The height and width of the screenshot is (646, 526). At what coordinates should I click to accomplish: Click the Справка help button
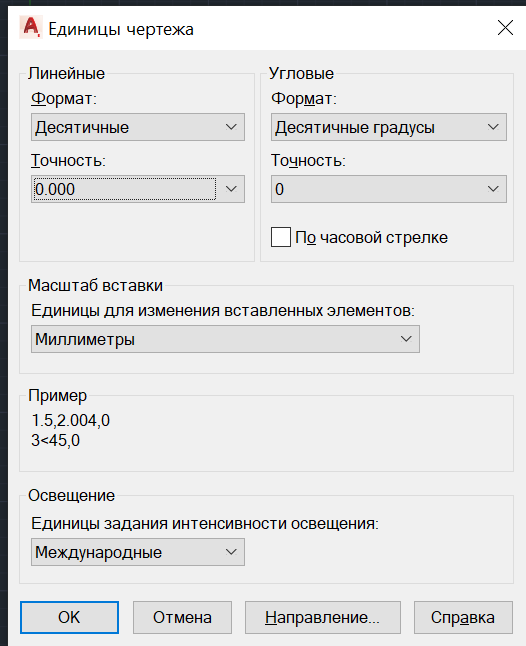pos(463,617)
